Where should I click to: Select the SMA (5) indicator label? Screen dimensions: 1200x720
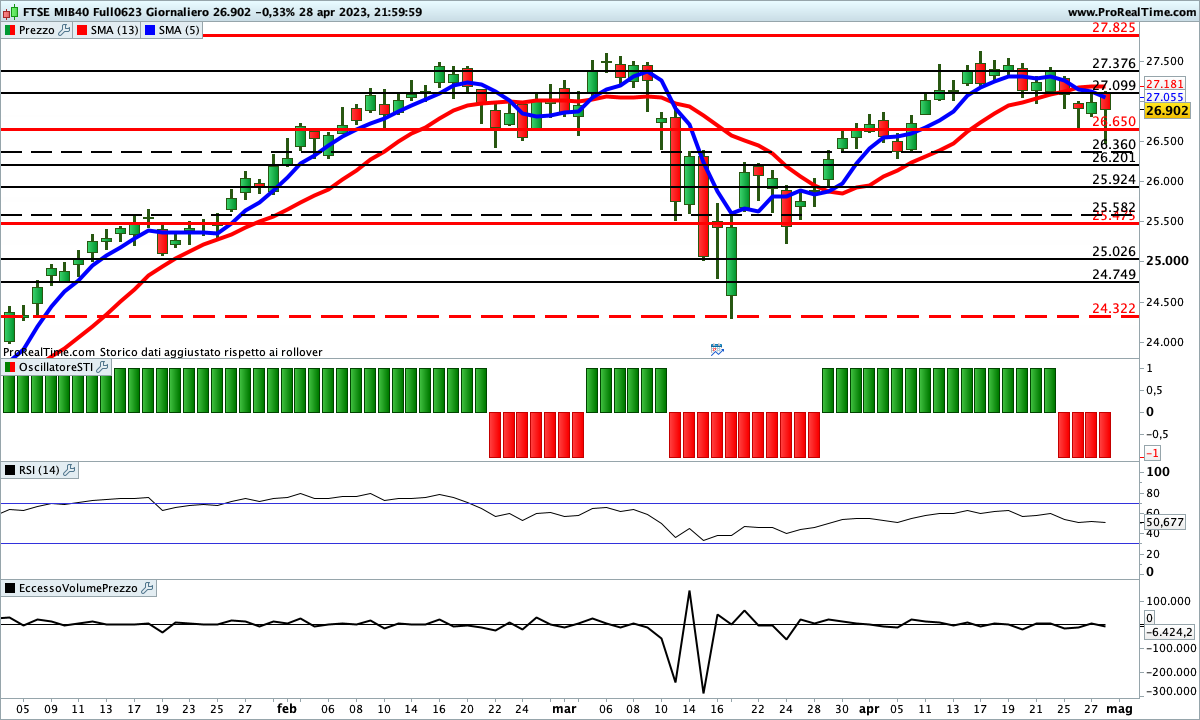click(178, 30)
